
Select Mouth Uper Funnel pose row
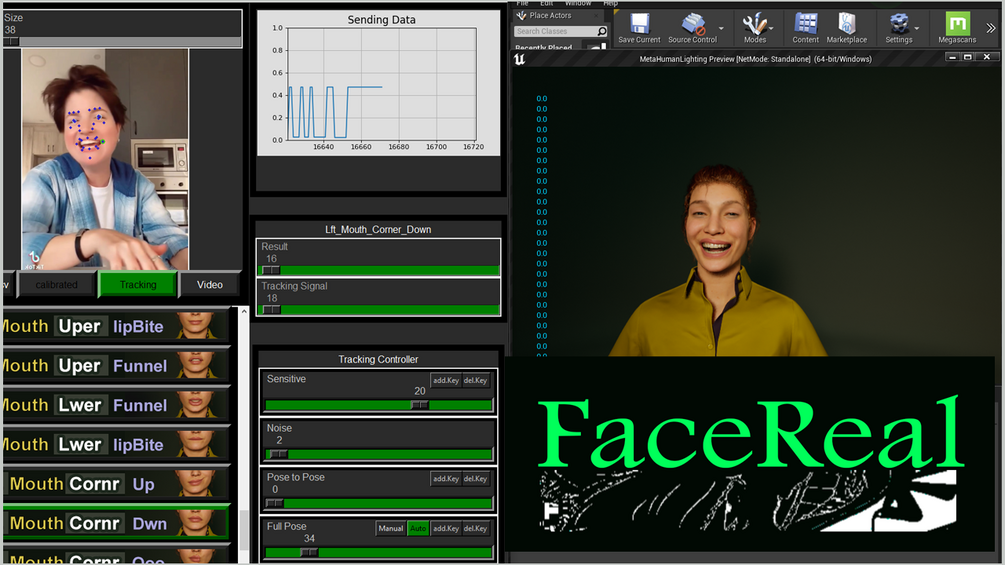point(115,366)
